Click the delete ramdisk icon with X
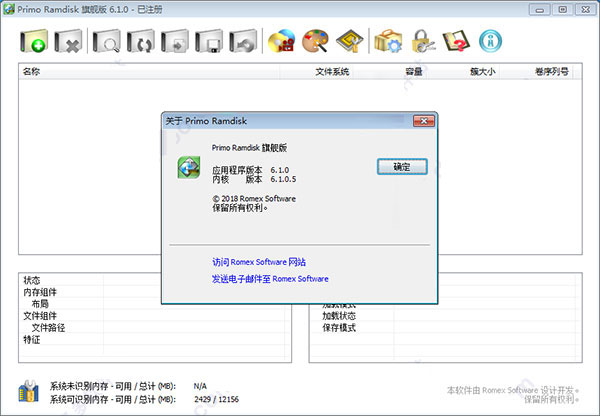This screenshot has width=600, height=416. click(68, 41)
